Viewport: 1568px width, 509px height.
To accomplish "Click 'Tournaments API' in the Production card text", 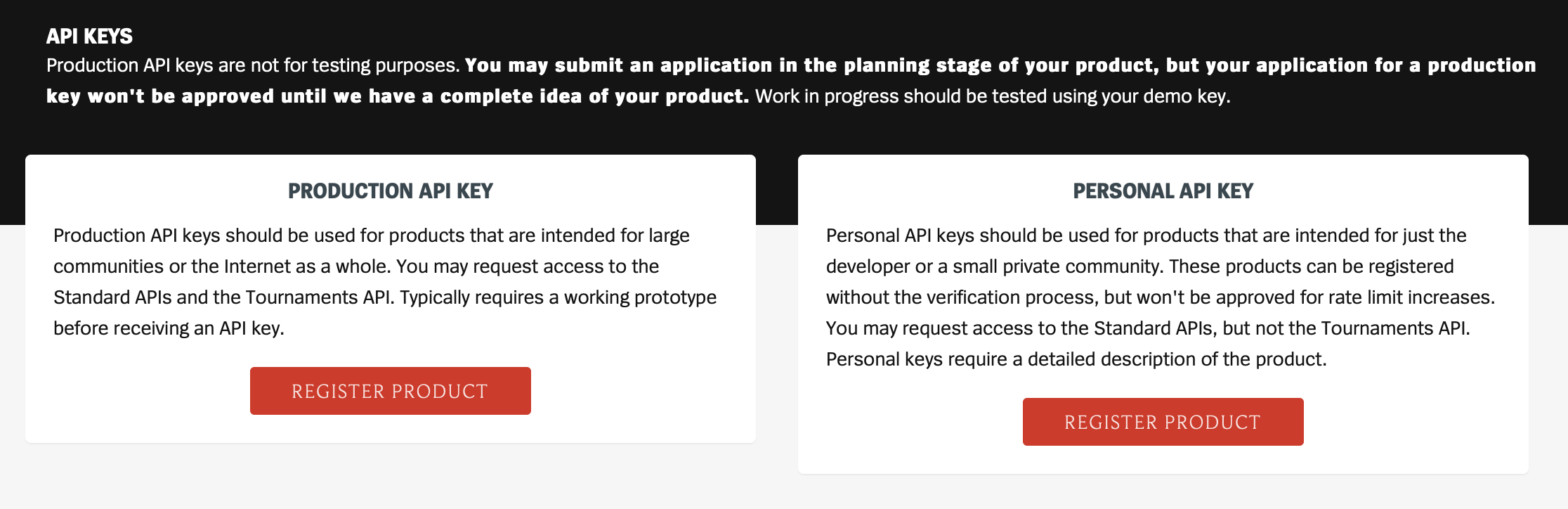I will pyautogui.click(x=318, y=297).
